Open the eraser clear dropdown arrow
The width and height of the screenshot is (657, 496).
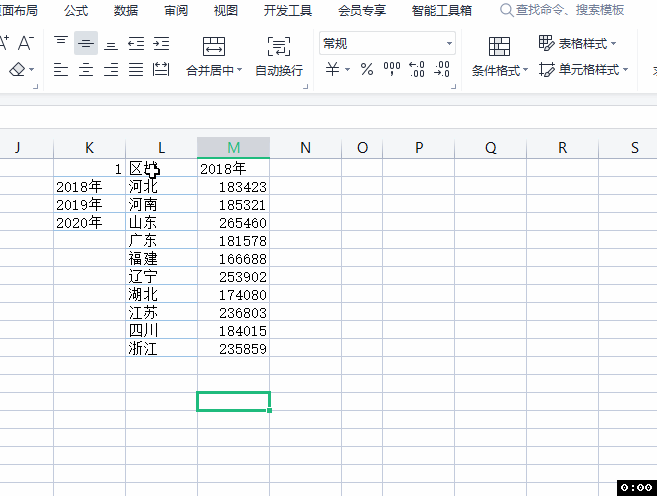click(x=31, y=70)
